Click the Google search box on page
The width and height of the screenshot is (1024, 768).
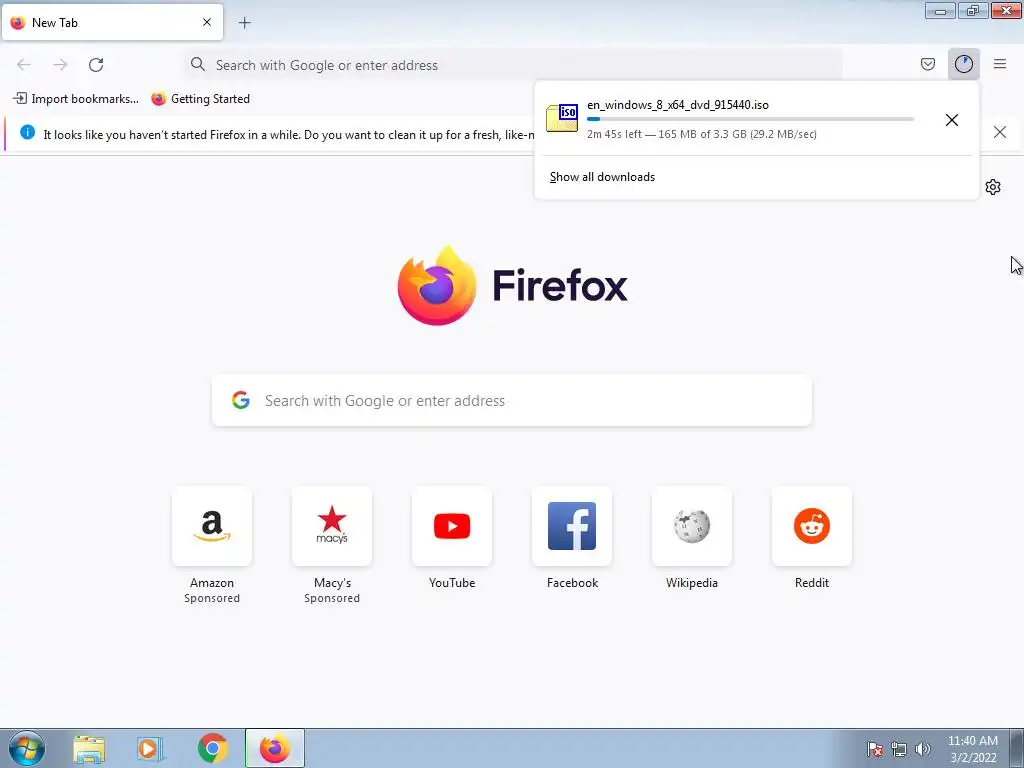tap(511, 400)
